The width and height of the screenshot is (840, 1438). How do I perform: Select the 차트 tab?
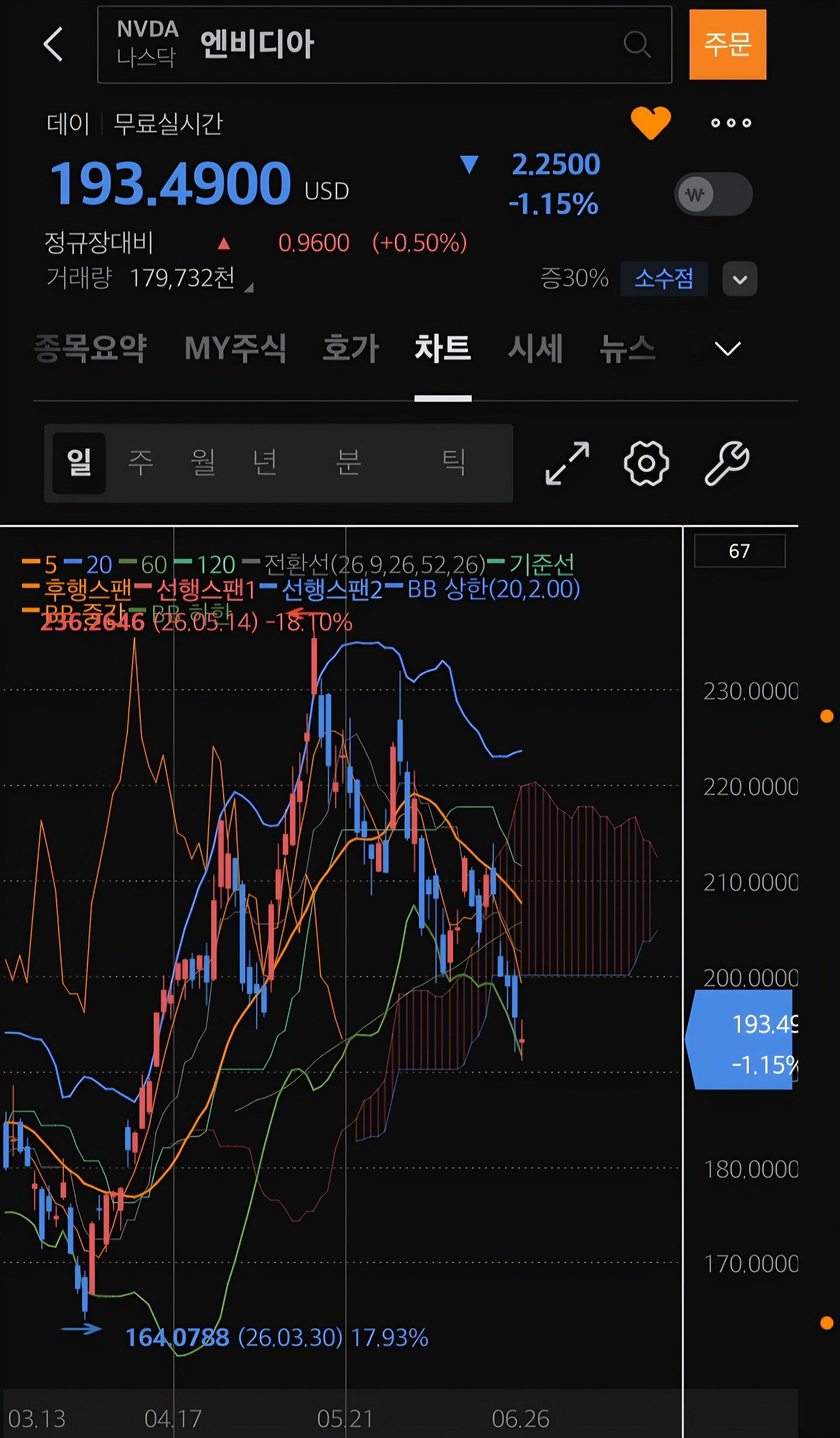coord(443,348)
